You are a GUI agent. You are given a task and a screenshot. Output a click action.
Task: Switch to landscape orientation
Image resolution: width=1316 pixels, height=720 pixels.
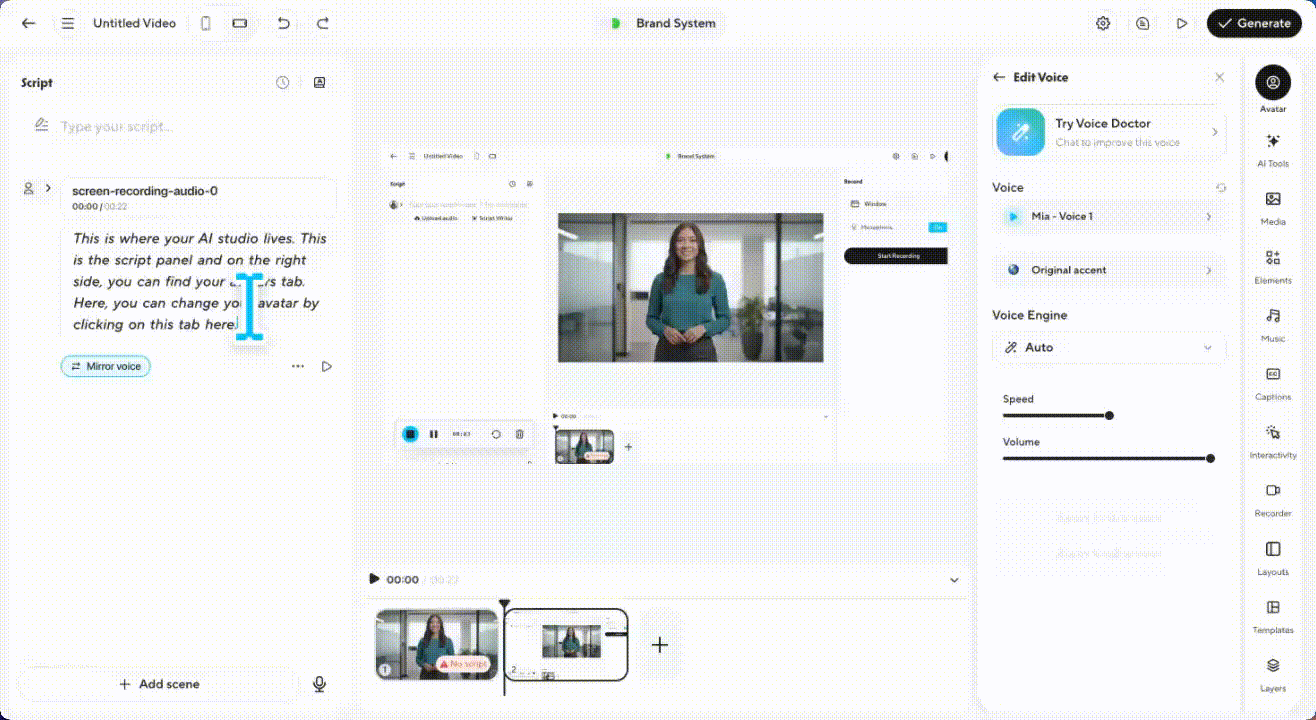click(240, 23)
